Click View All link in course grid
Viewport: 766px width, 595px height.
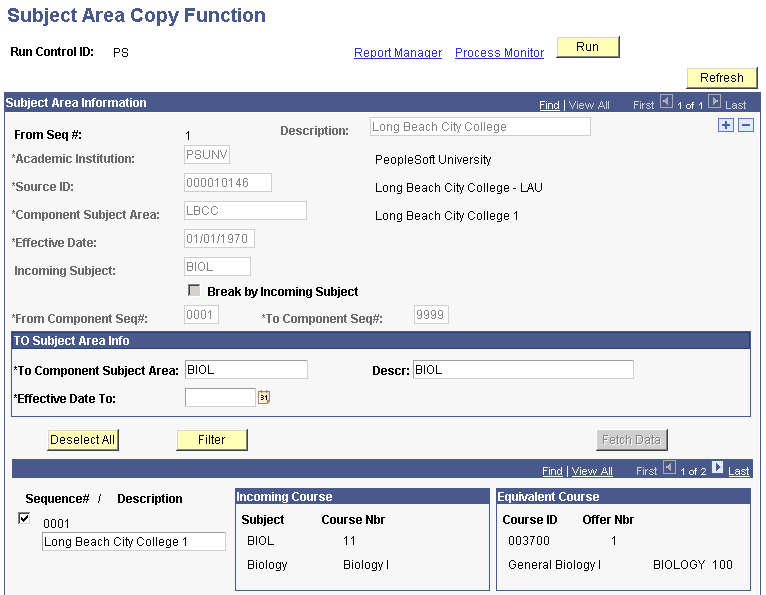click(x=592, y=471)
